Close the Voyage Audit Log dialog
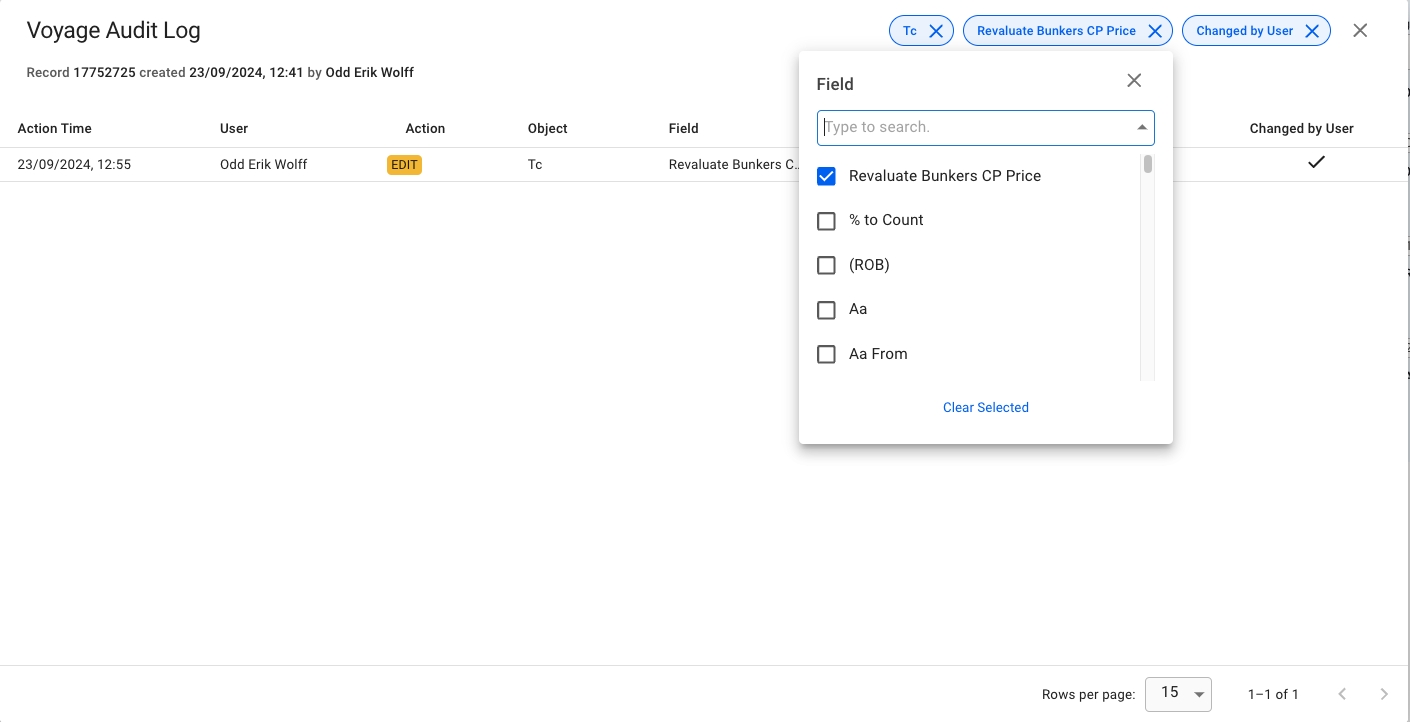1410x722 pixels. pos(1360,31)
